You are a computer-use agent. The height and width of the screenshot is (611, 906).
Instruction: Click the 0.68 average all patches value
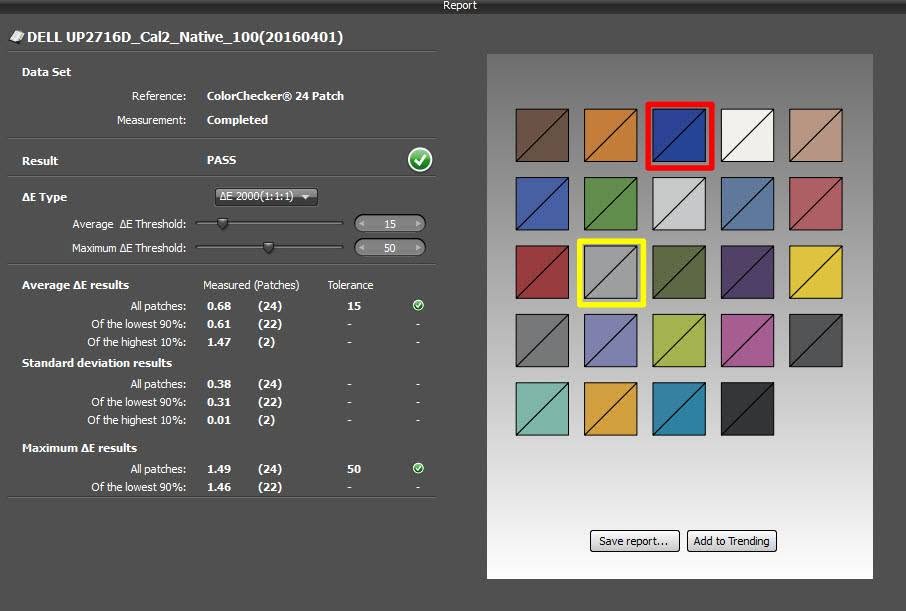pyautogui.click(x=219, y=306)
